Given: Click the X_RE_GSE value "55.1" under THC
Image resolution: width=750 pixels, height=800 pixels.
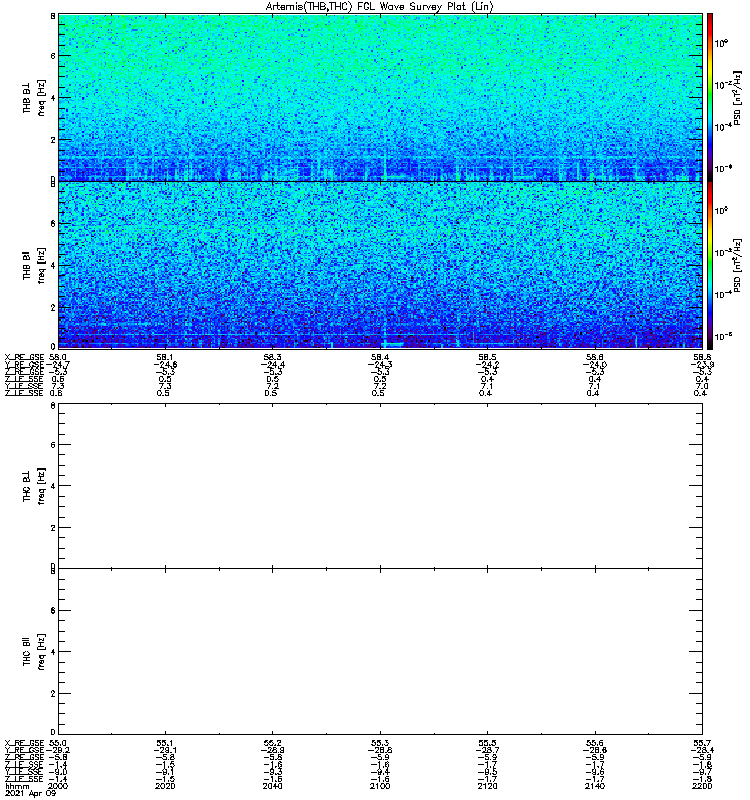Looking at the screenshot, I should tap(165, 743).
